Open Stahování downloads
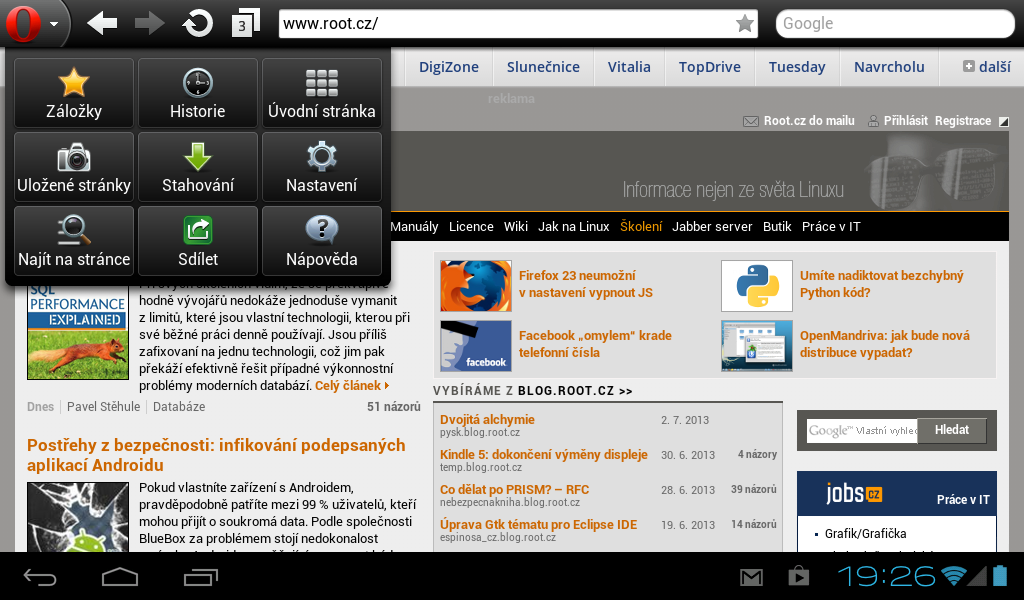This screenshot has width=1024, height=600. [x=197, y=166]
